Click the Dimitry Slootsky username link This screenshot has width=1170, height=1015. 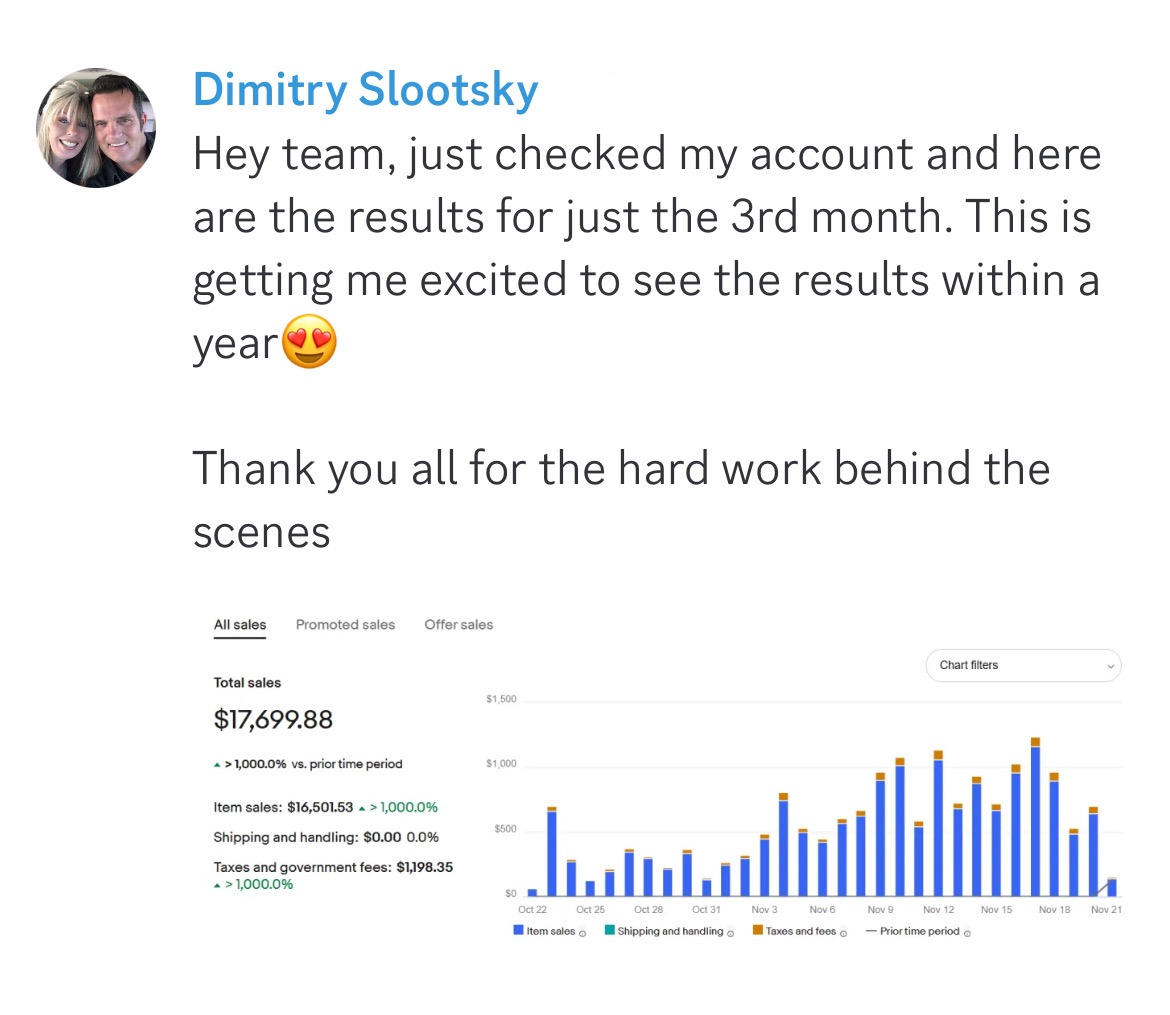pos(365,91)
